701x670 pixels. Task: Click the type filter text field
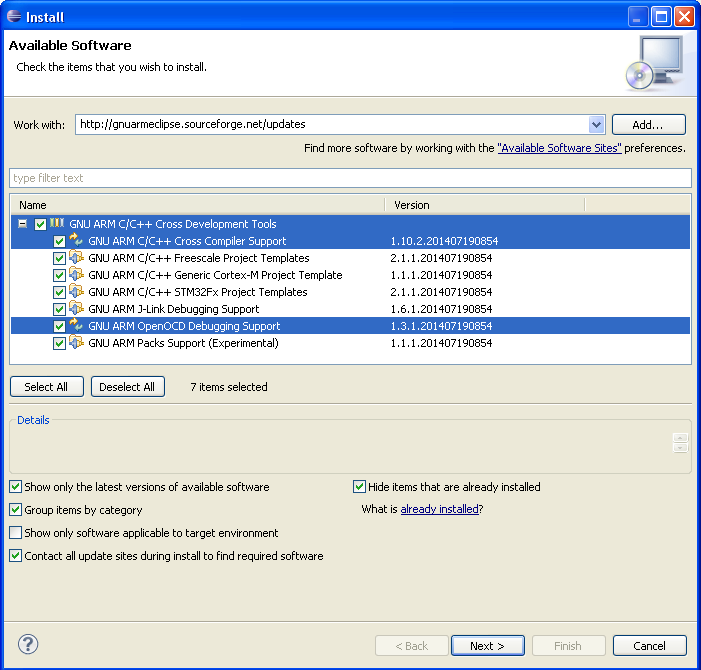[x=350, y=178]
